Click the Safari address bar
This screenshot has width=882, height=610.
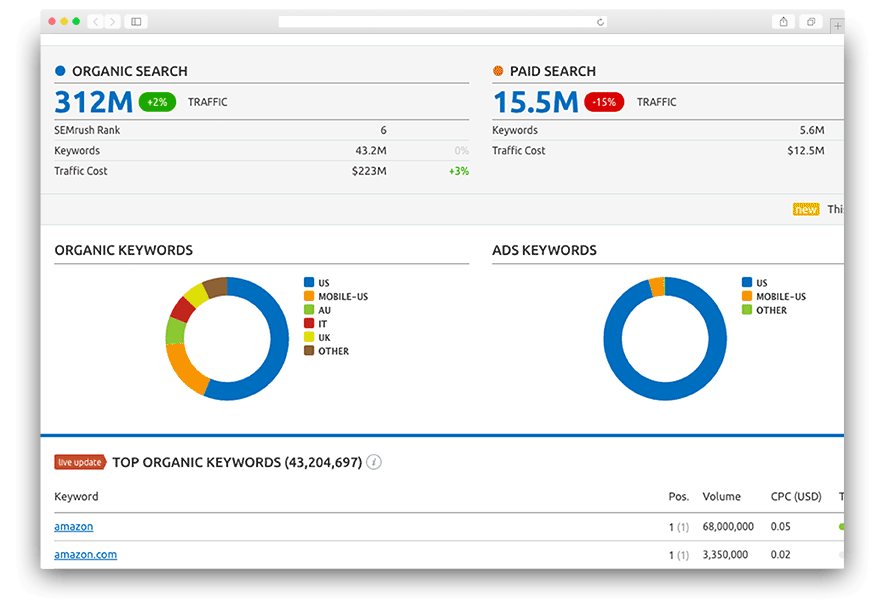440,21
